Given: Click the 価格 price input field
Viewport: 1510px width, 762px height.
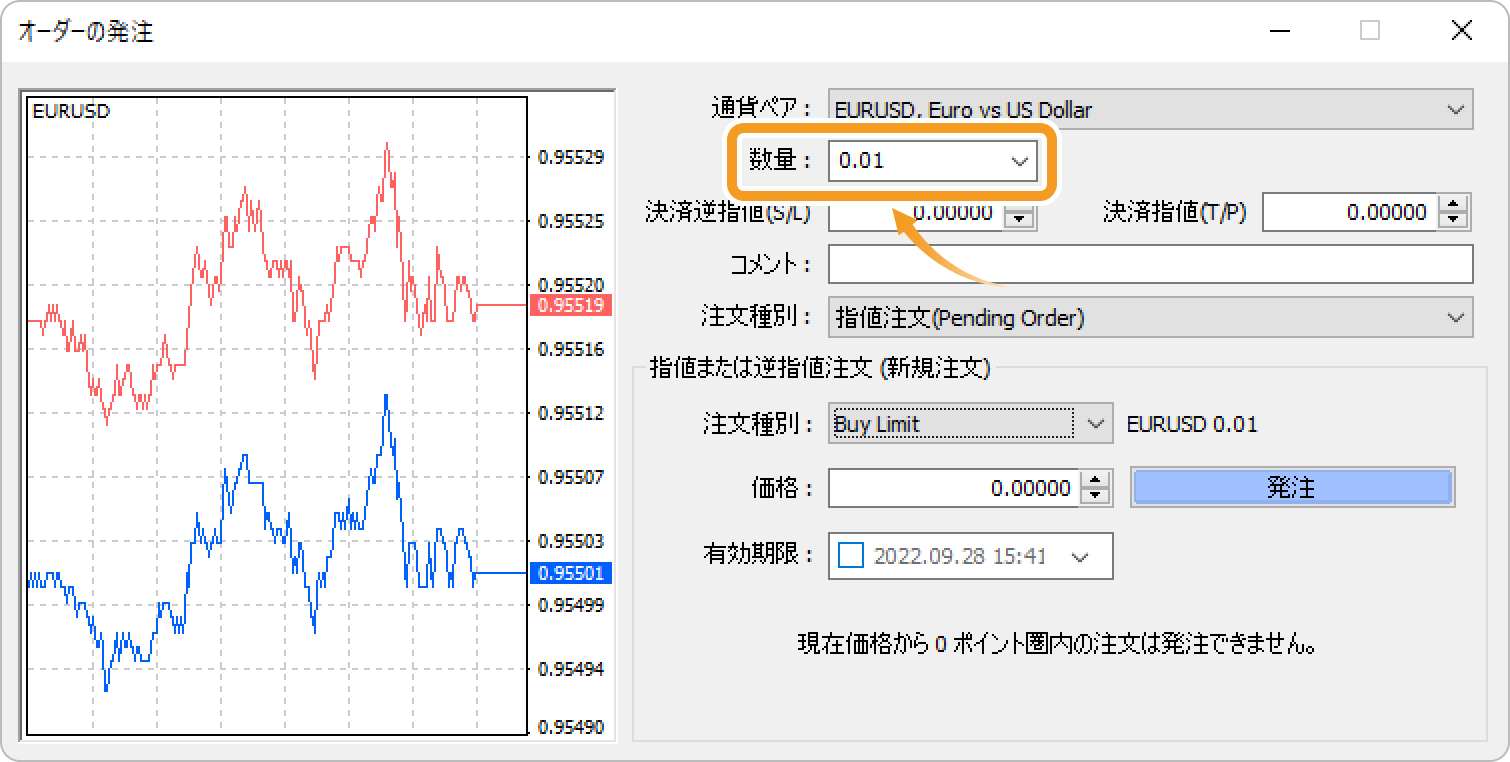Looking at the screenshot, I should point(955,488).
